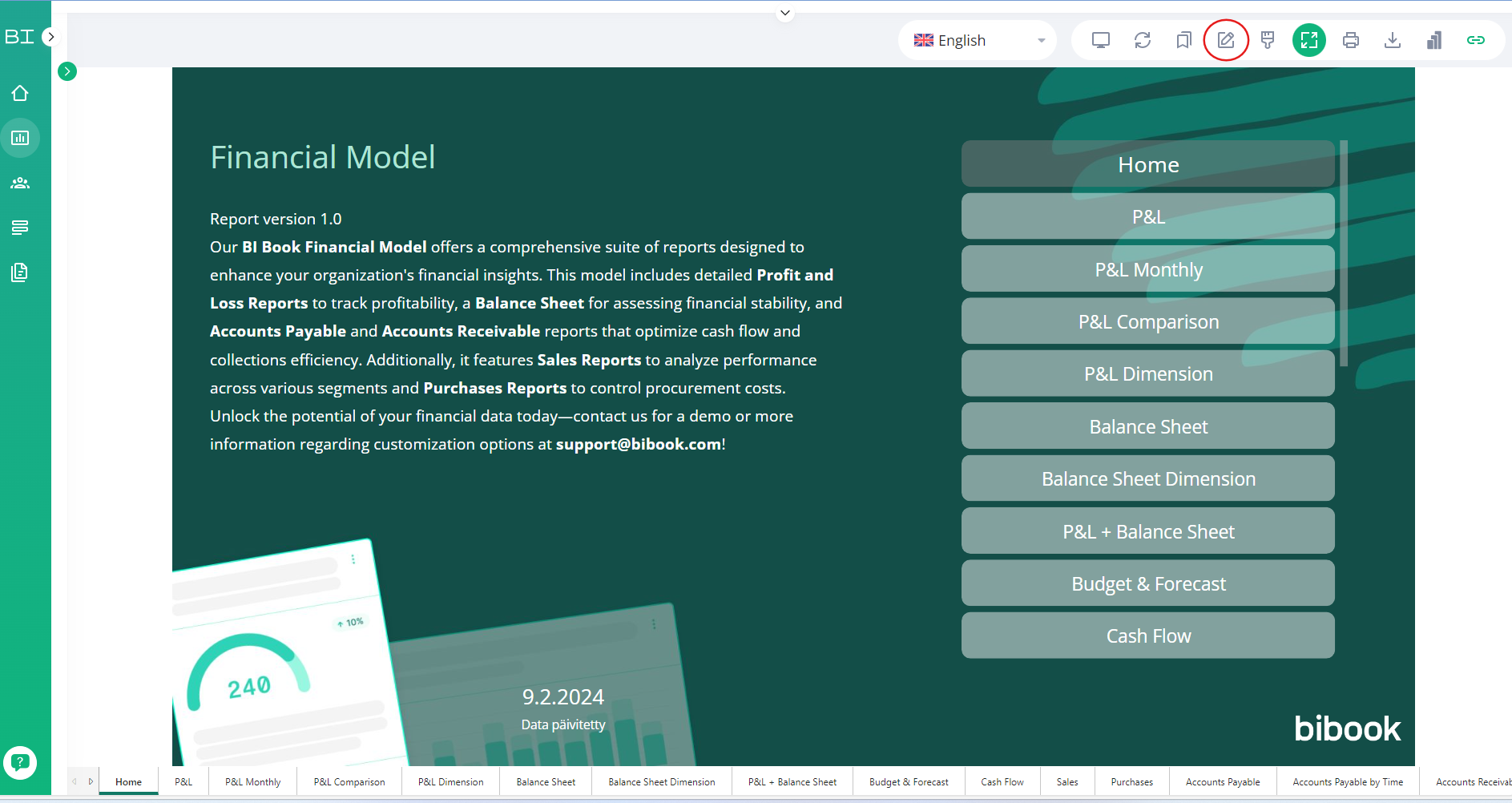
Task: Go to Home via the sidebar house icon
Action: click(x=20, y=93)
